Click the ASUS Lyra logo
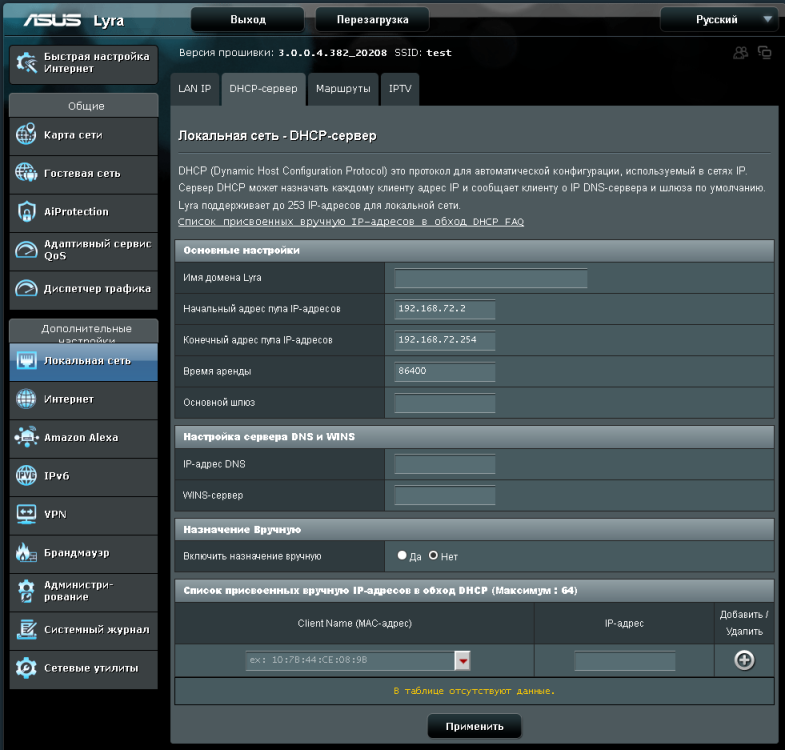The width and height of the screenshot is (785, 750). point(74,20)
